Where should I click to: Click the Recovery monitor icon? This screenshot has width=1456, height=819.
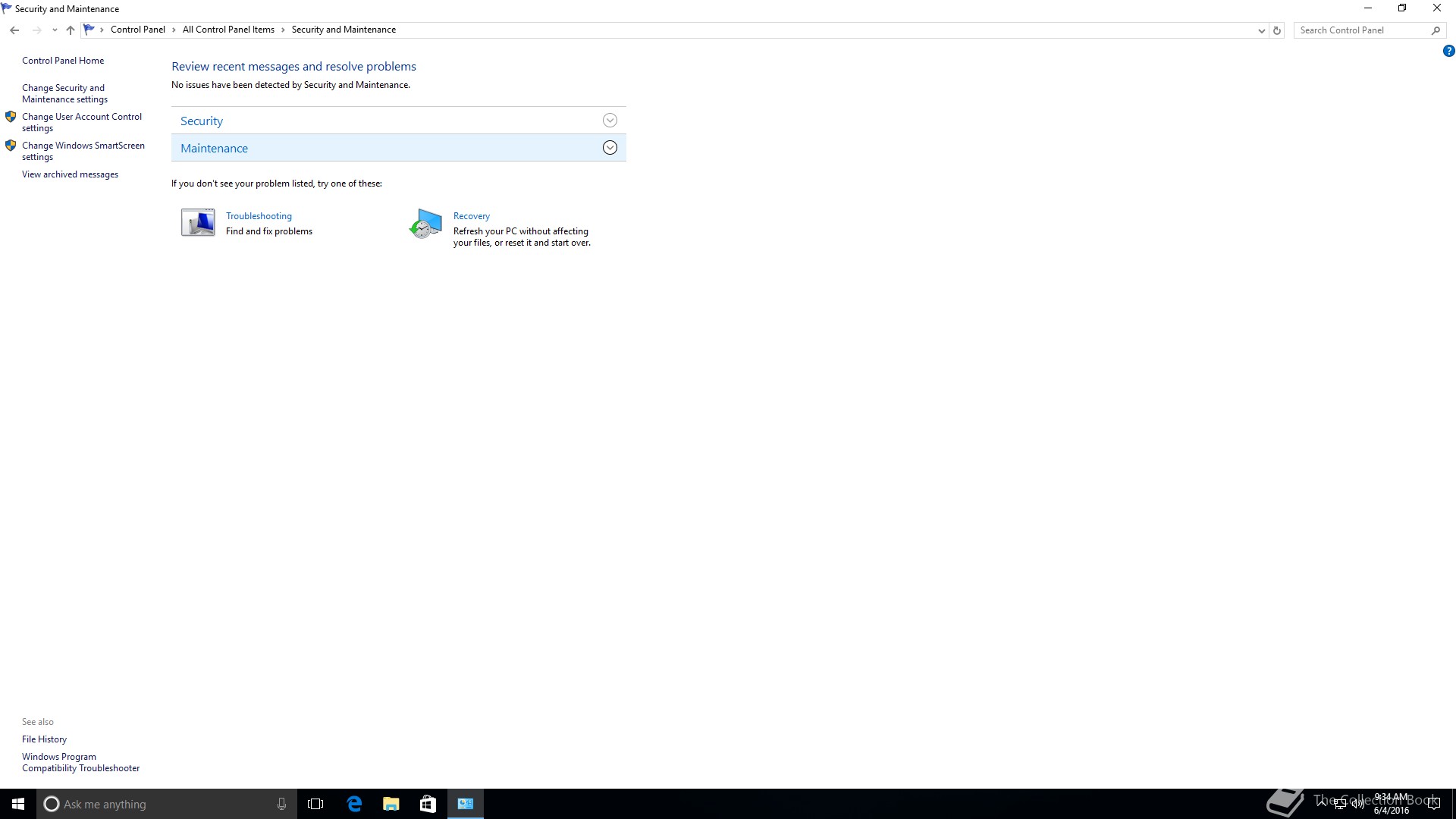click(x=425, y=224)
